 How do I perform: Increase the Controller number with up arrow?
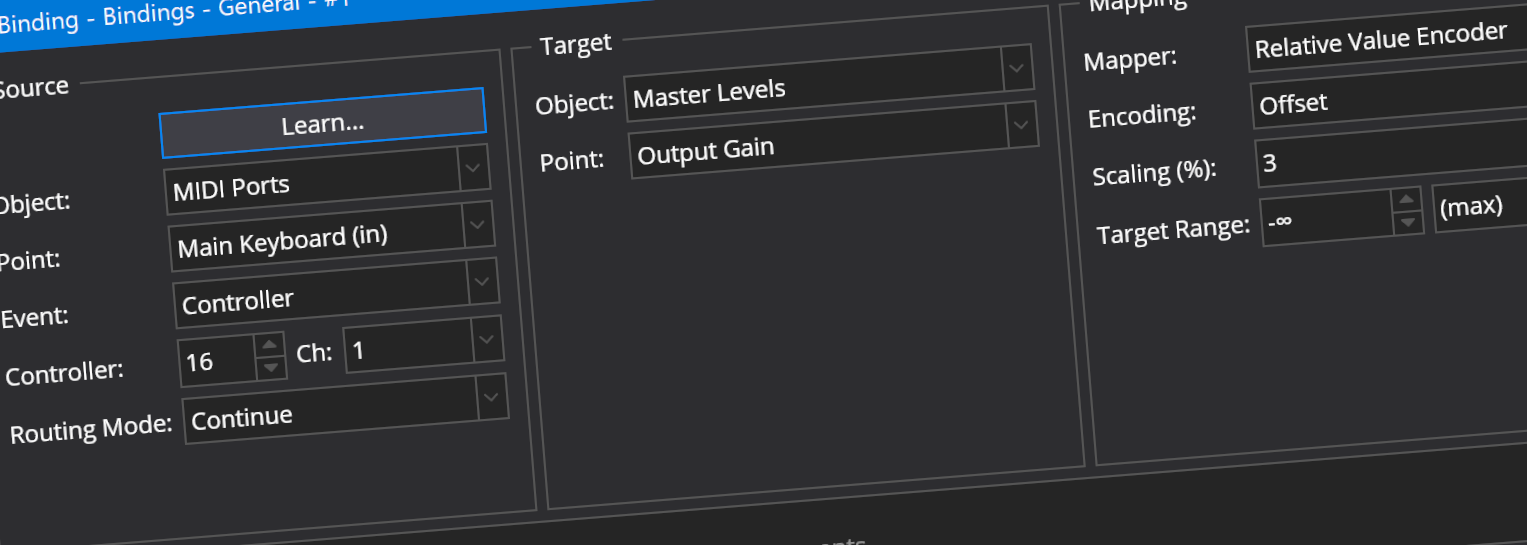pyautogui.click(x=269, y=345)
